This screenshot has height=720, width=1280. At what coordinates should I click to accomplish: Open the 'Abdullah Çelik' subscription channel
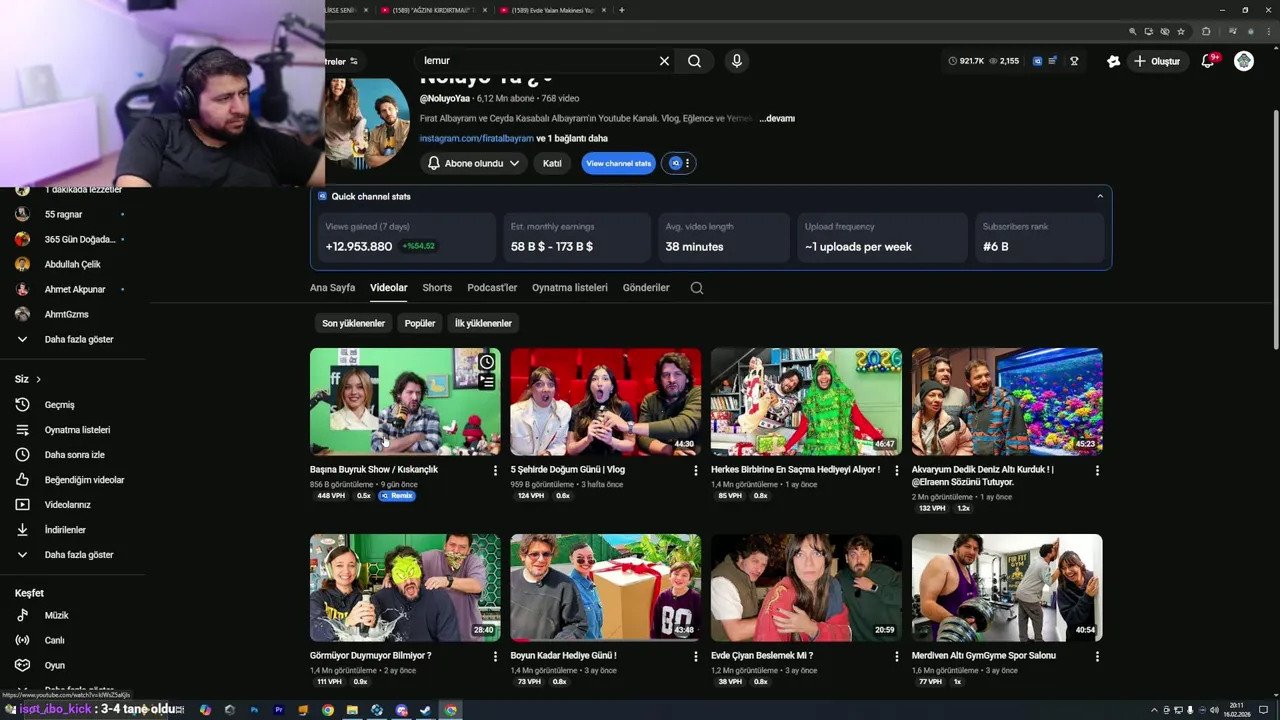click(x=72, y=264)
